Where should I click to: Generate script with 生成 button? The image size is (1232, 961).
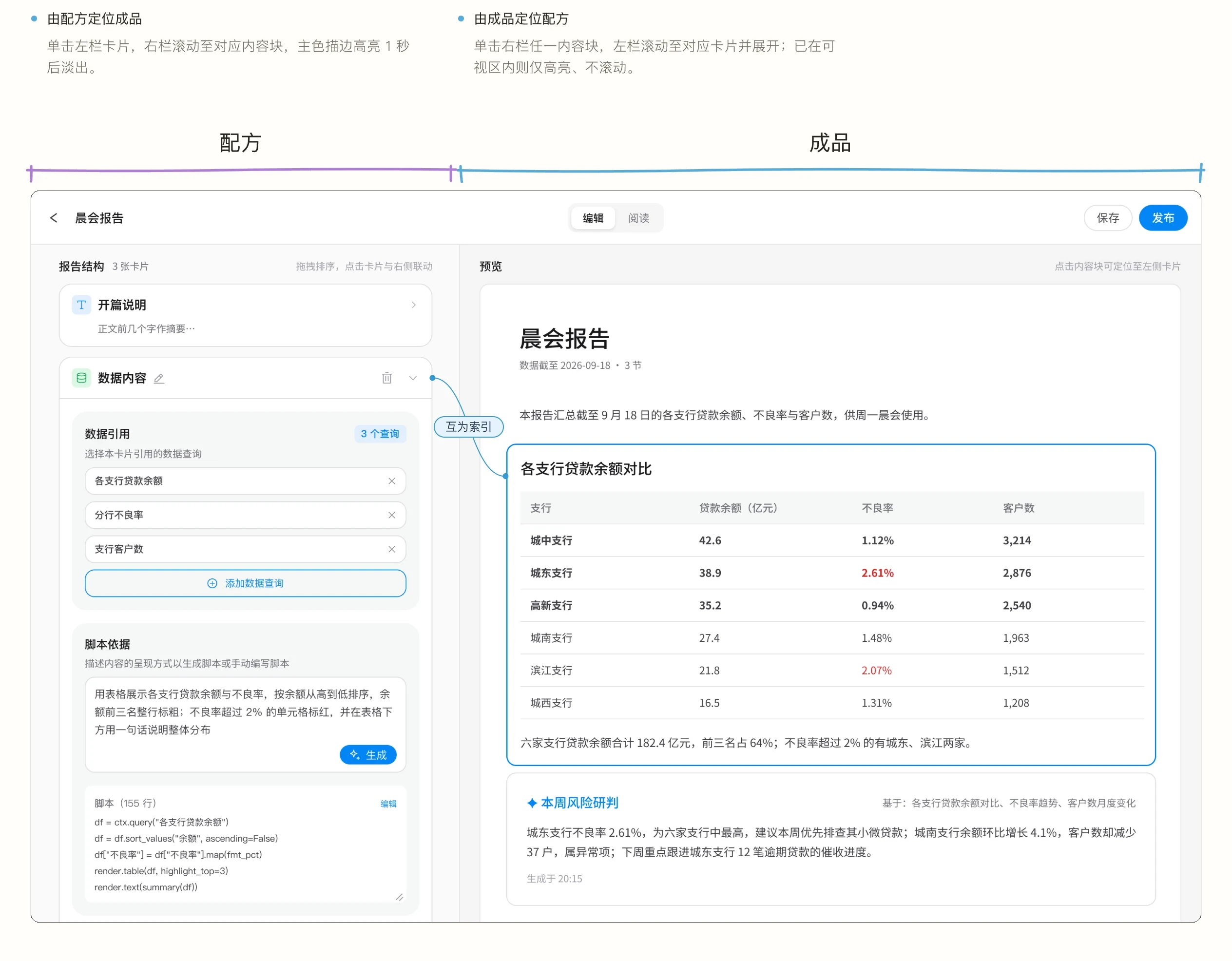pos(368,754)
